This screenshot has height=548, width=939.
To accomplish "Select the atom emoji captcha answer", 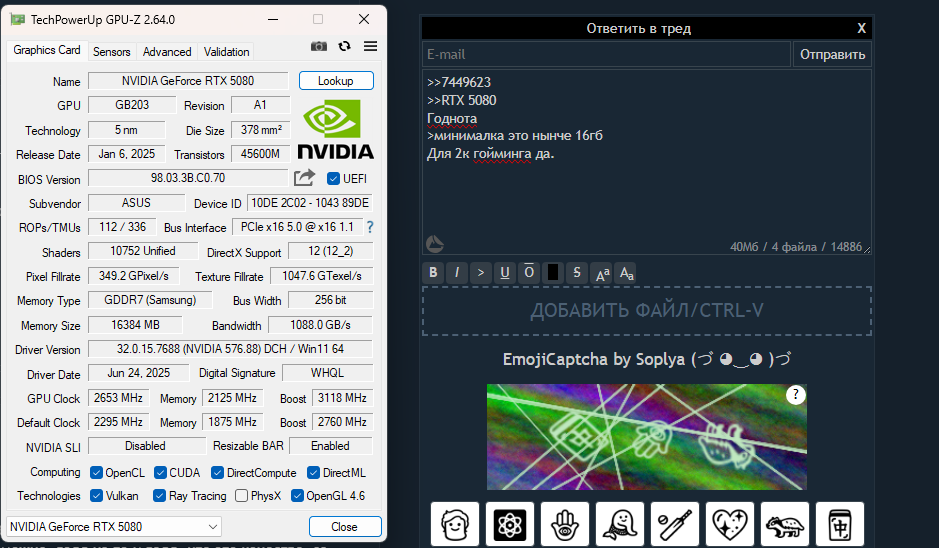I will pyautogui.click(x=510, y=524).
